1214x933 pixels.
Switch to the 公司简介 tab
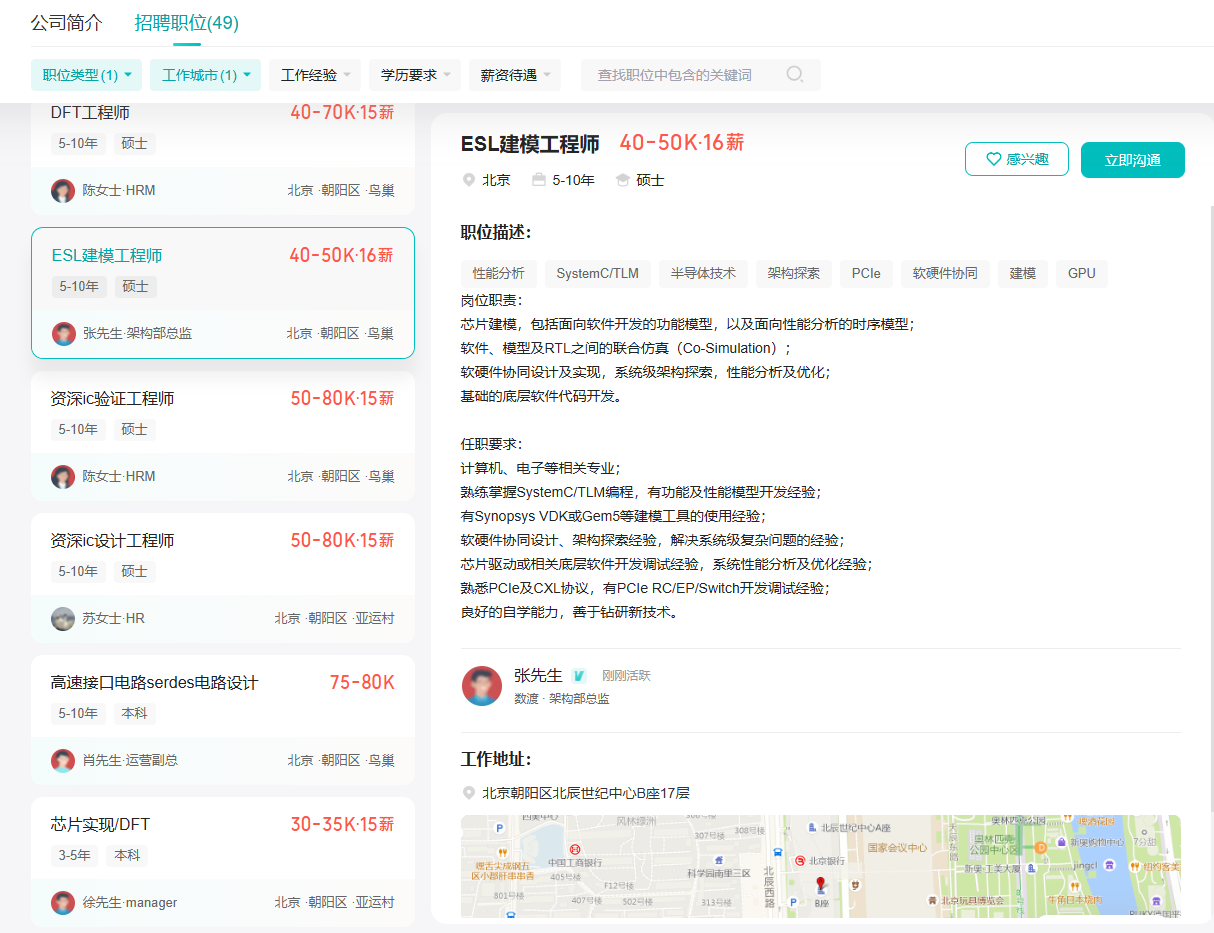(67, 23)
